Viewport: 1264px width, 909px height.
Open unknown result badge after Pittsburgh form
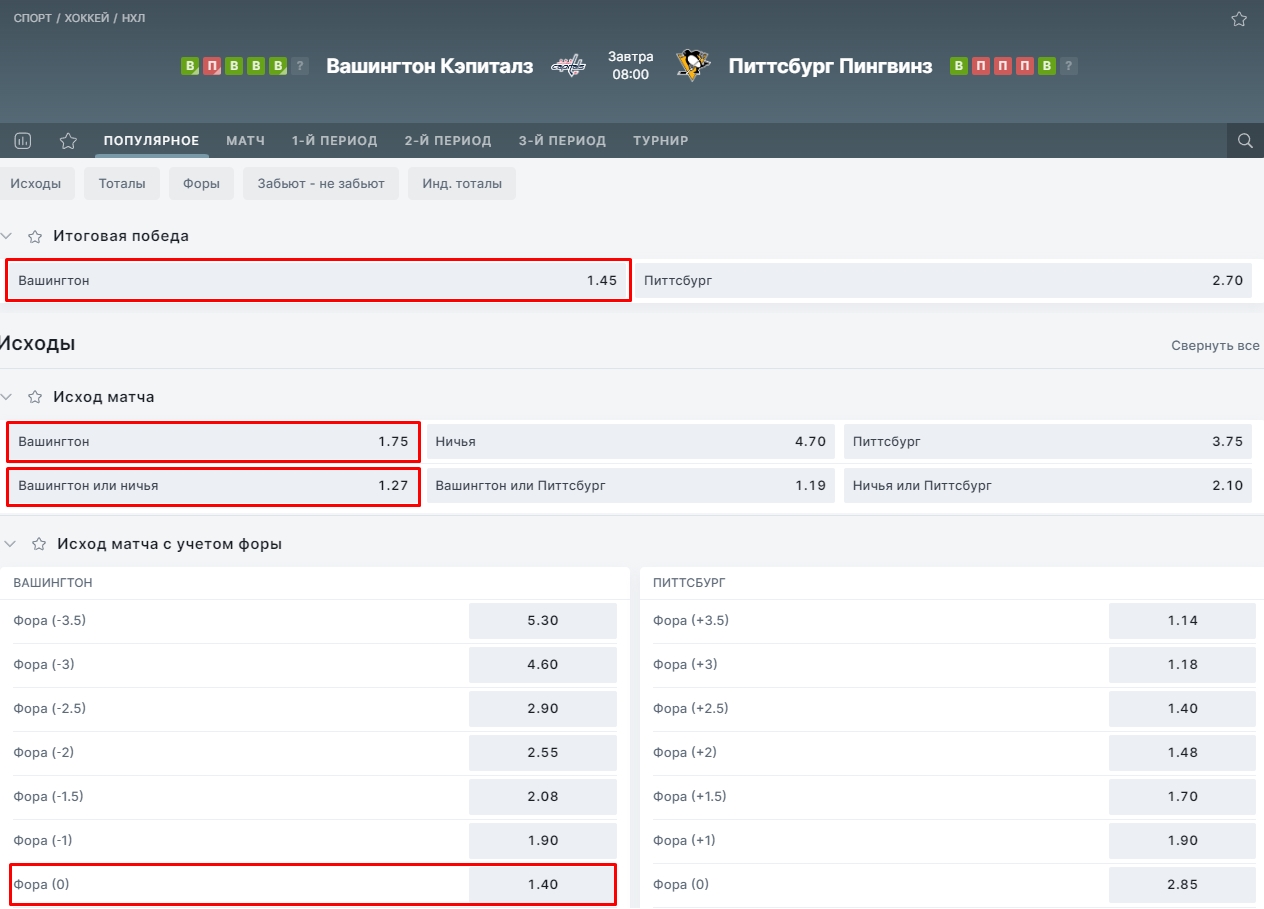[1069, 66]
